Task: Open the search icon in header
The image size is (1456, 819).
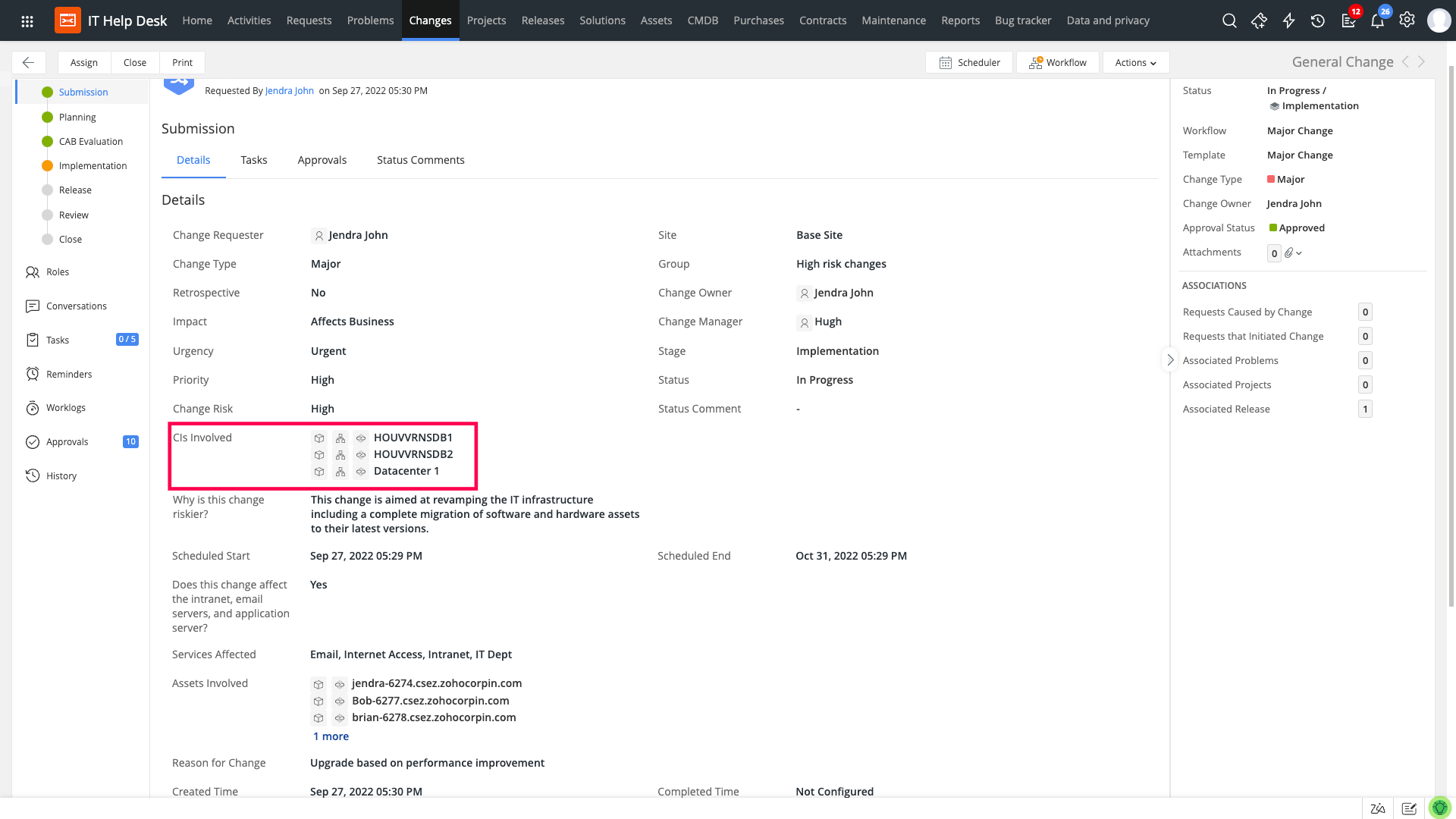Action: pyautogui.click(x=1229, y=20)
